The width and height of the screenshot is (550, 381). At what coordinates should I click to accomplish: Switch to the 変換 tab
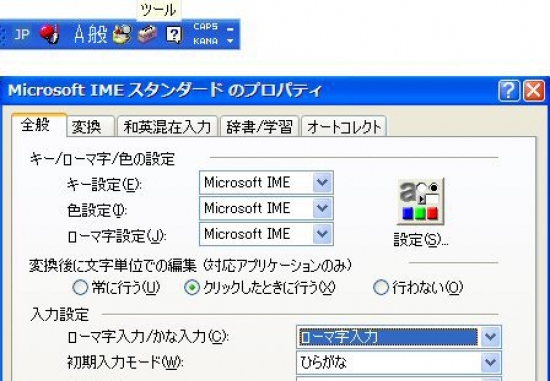click(x=90, y=126)
